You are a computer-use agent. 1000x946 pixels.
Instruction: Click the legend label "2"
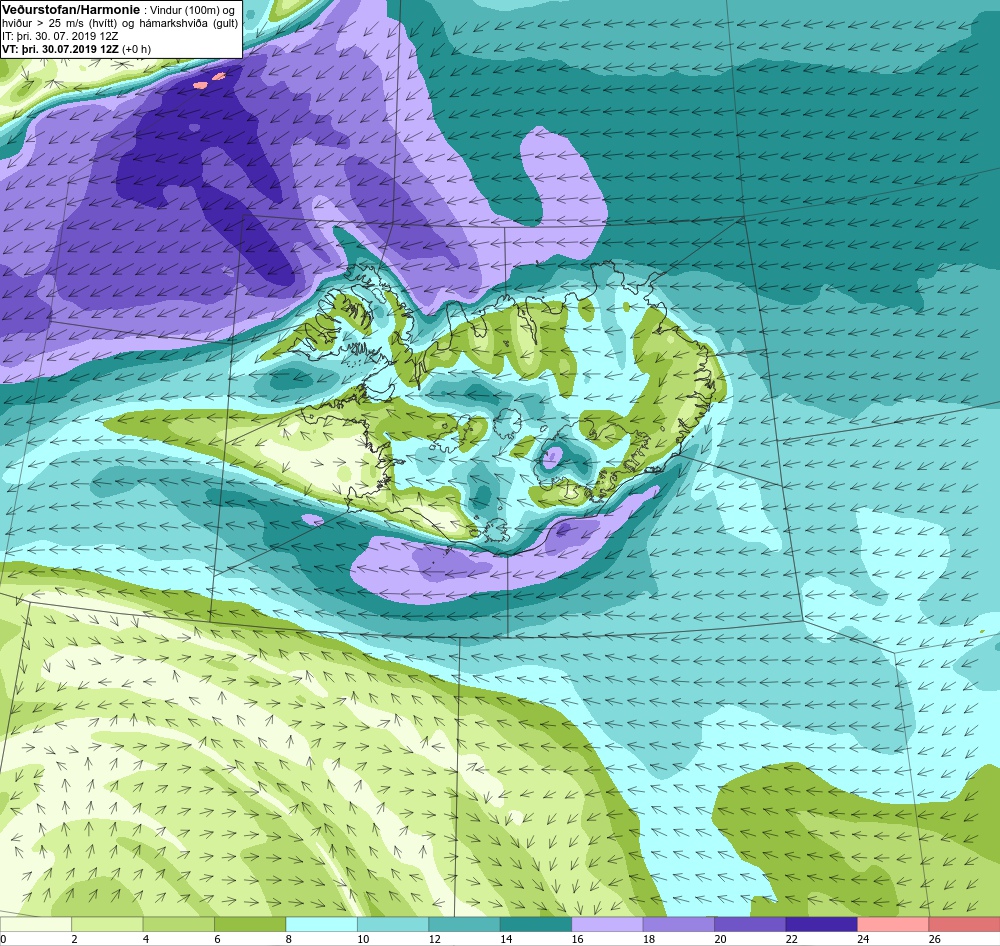[75, 939]
